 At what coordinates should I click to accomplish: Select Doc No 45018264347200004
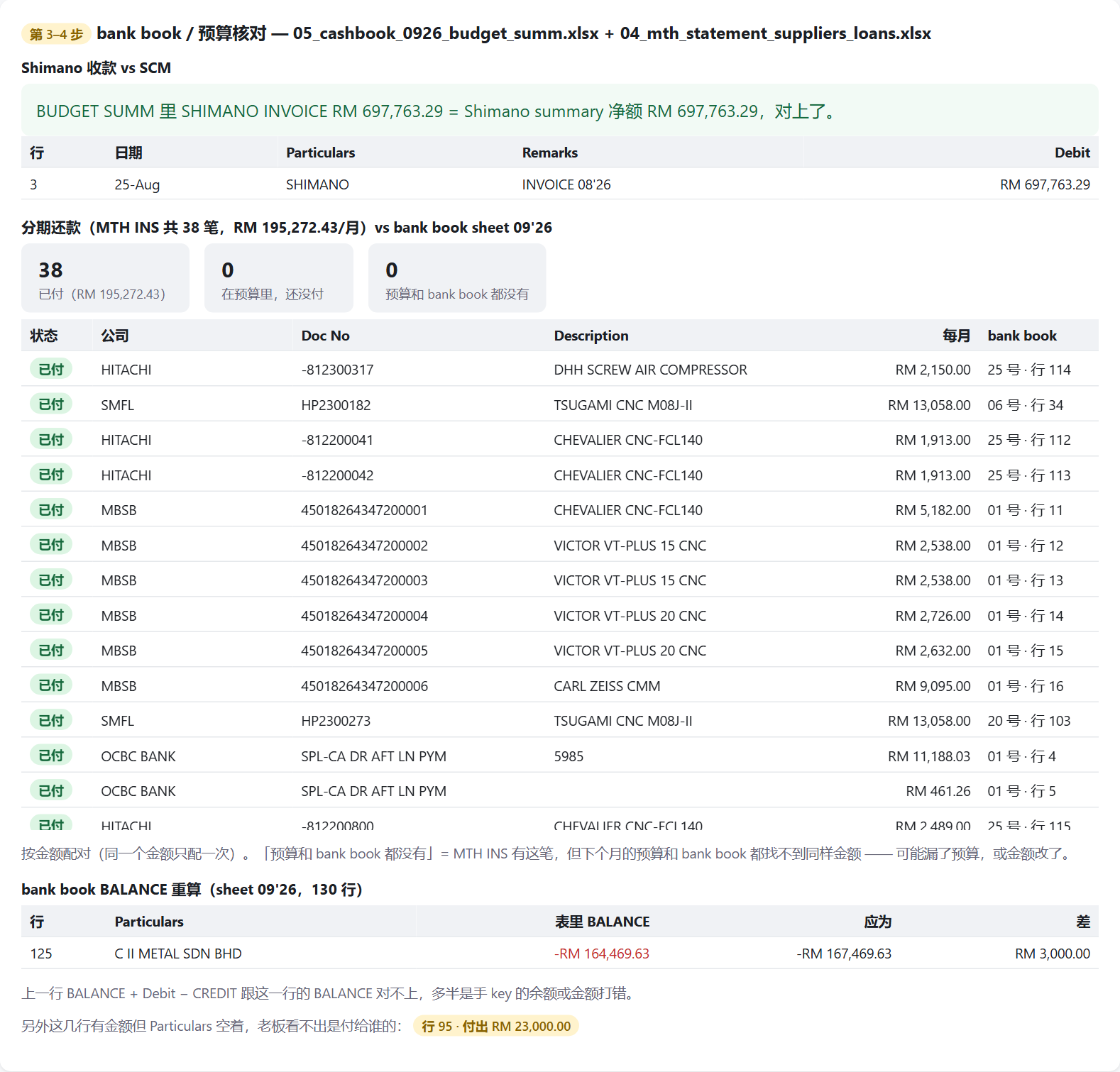(x=364, y=616)
